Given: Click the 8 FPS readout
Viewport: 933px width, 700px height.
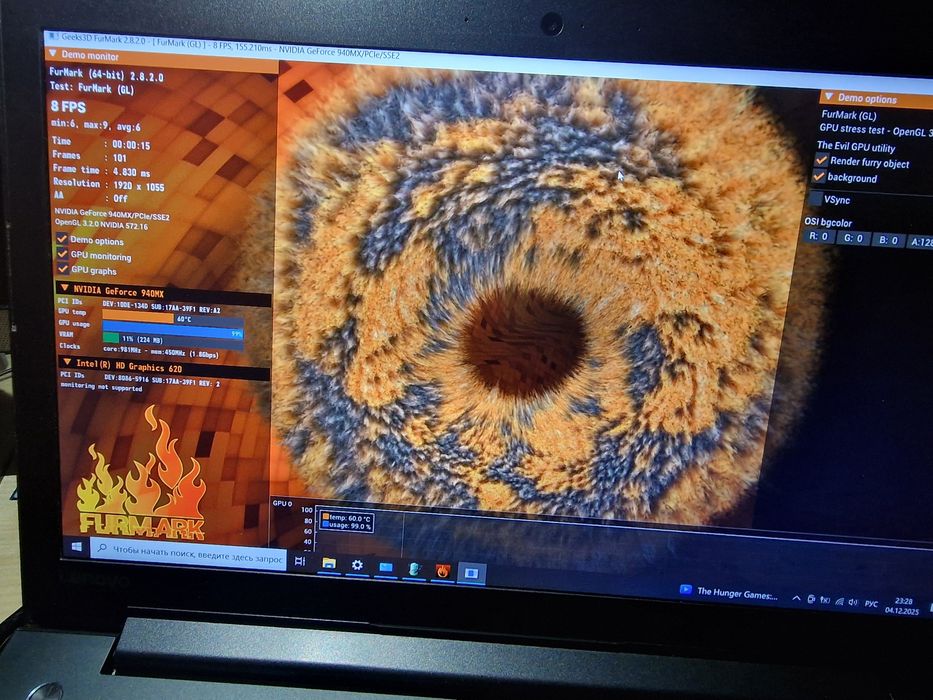Looking at the screenshot, I should tap(68, 107).
